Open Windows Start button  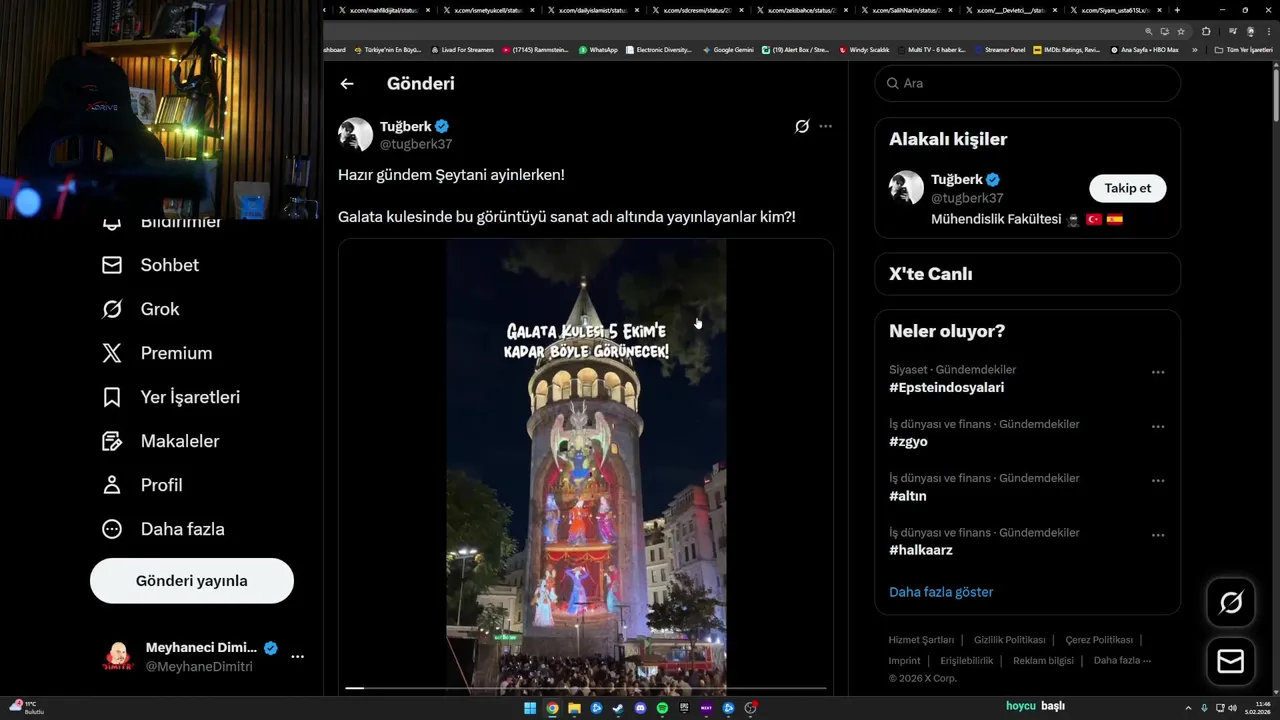pos(530,708)
